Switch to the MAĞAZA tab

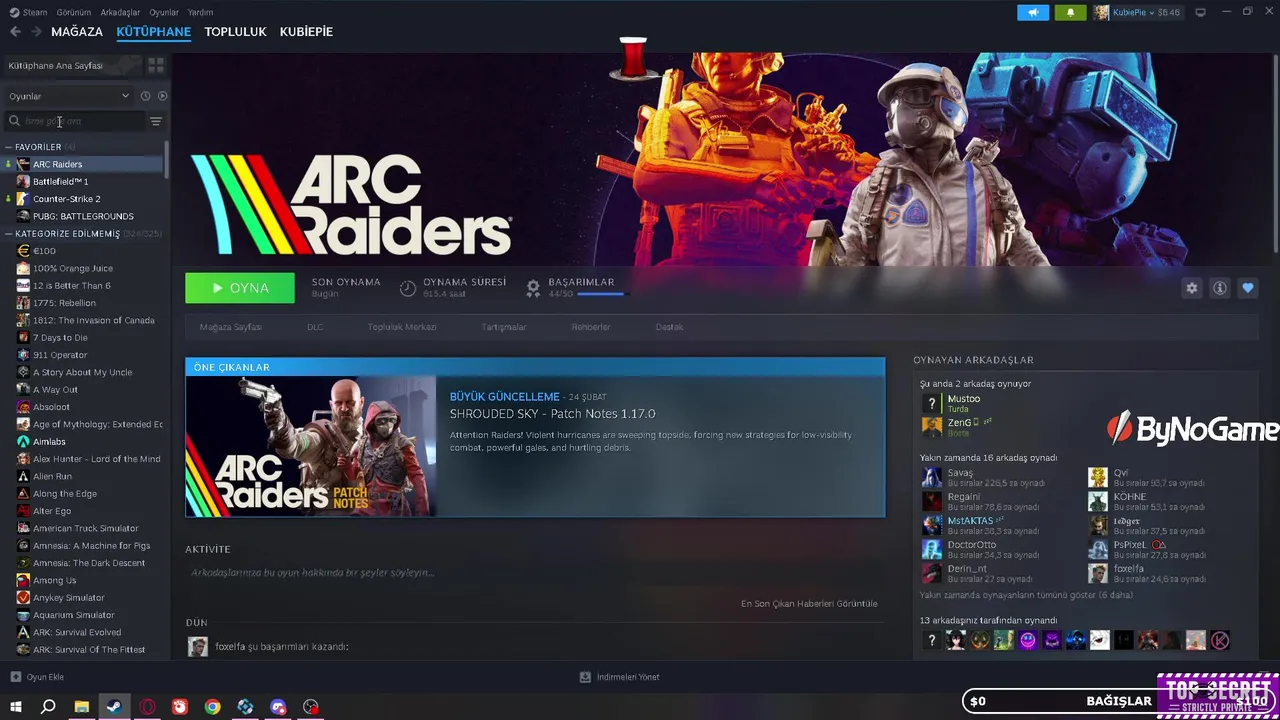tap(77, 32)
